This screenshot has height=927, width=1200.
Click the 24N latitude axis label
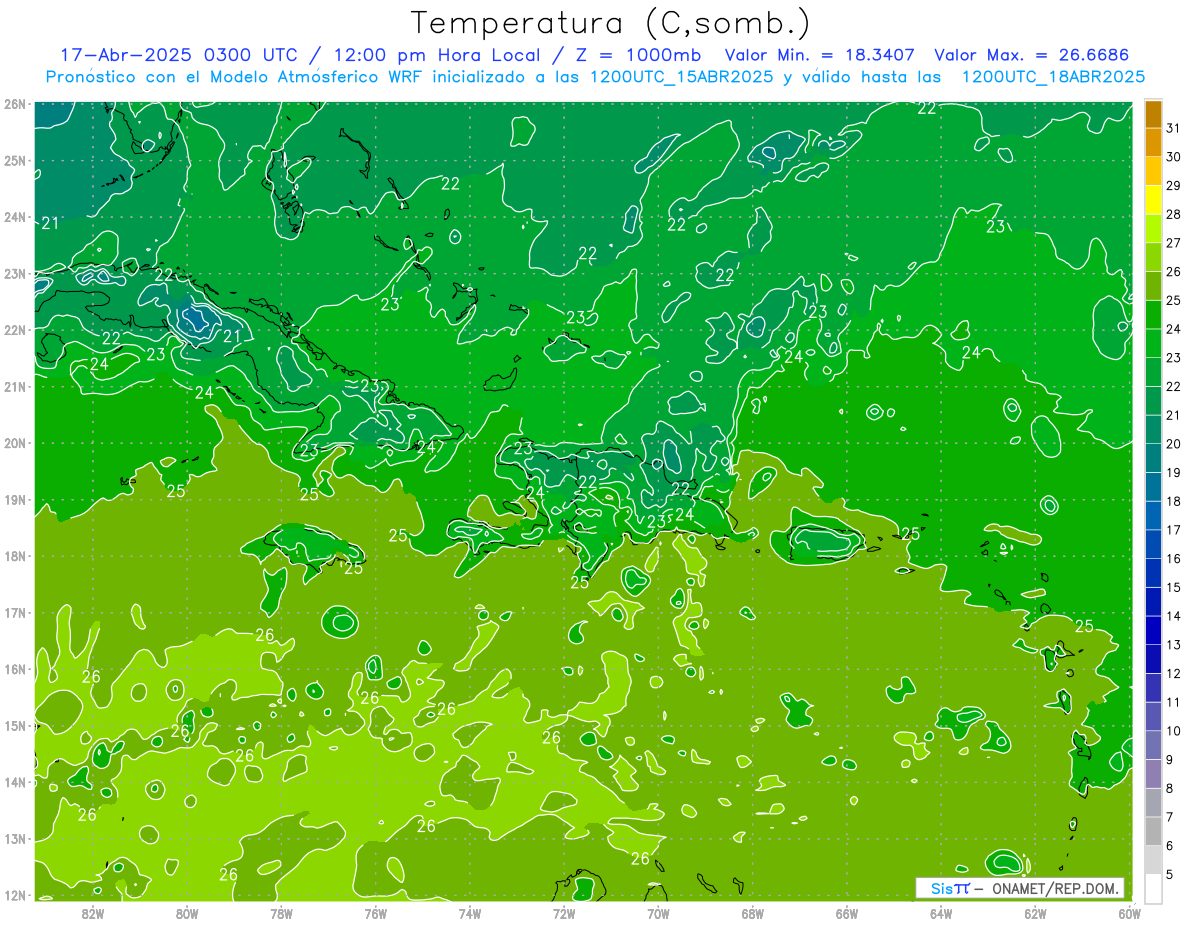coord(15,217)
